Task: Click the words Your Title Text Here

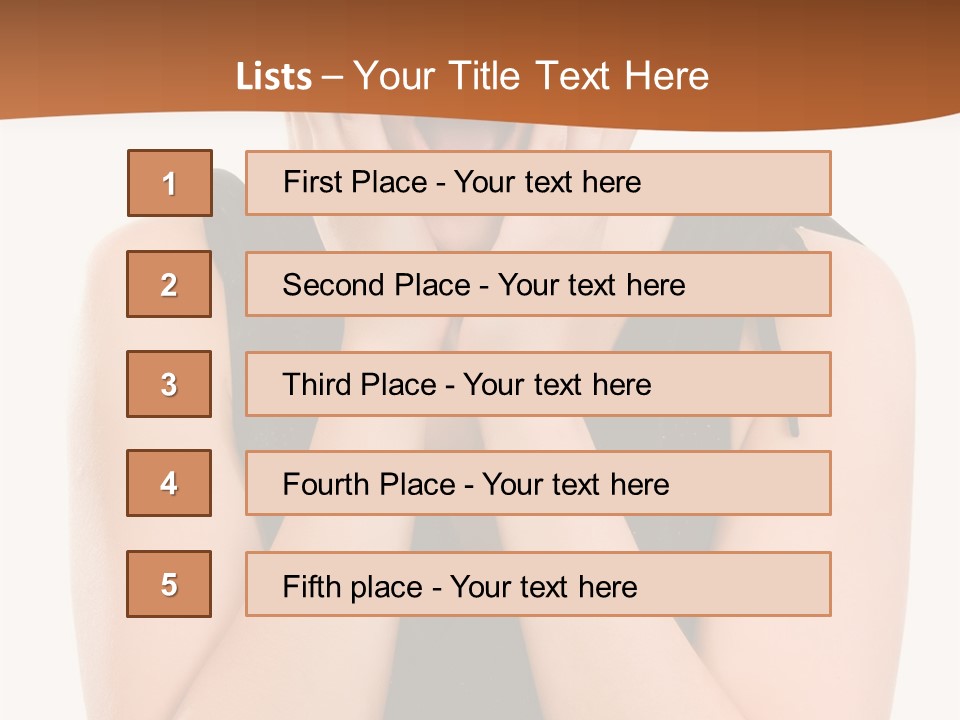Action: click(531, 76)
